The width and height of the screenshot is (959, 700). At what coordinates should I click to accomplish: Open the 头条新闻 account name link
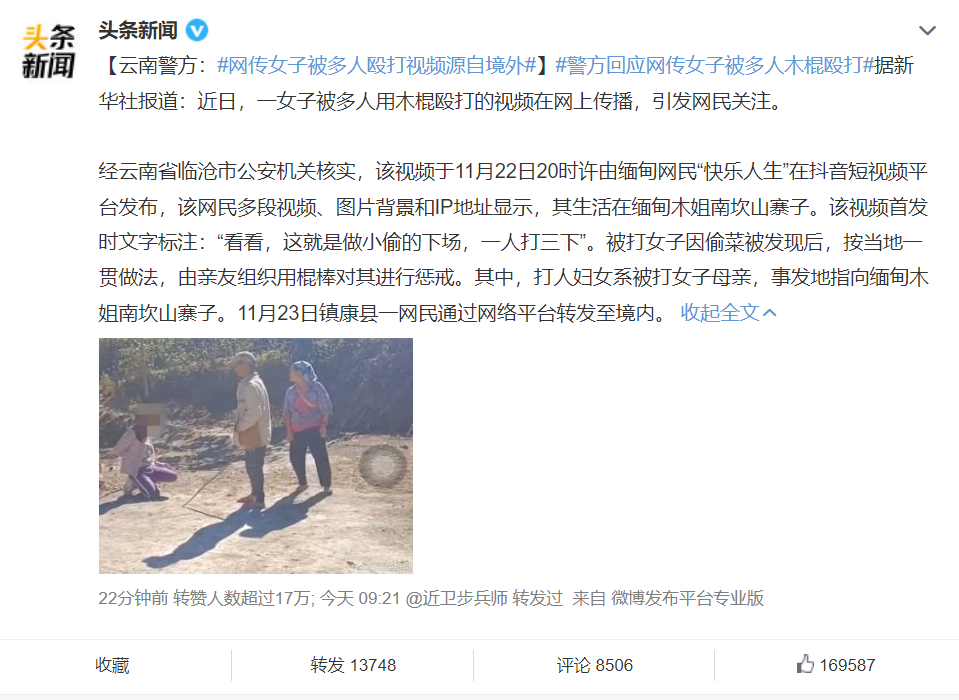[x=138, y=30]
